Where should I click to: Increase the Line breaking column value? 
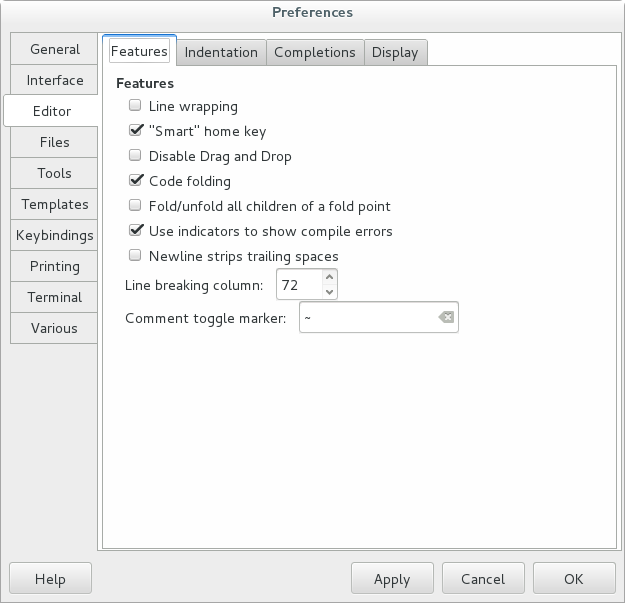(329, 278)
